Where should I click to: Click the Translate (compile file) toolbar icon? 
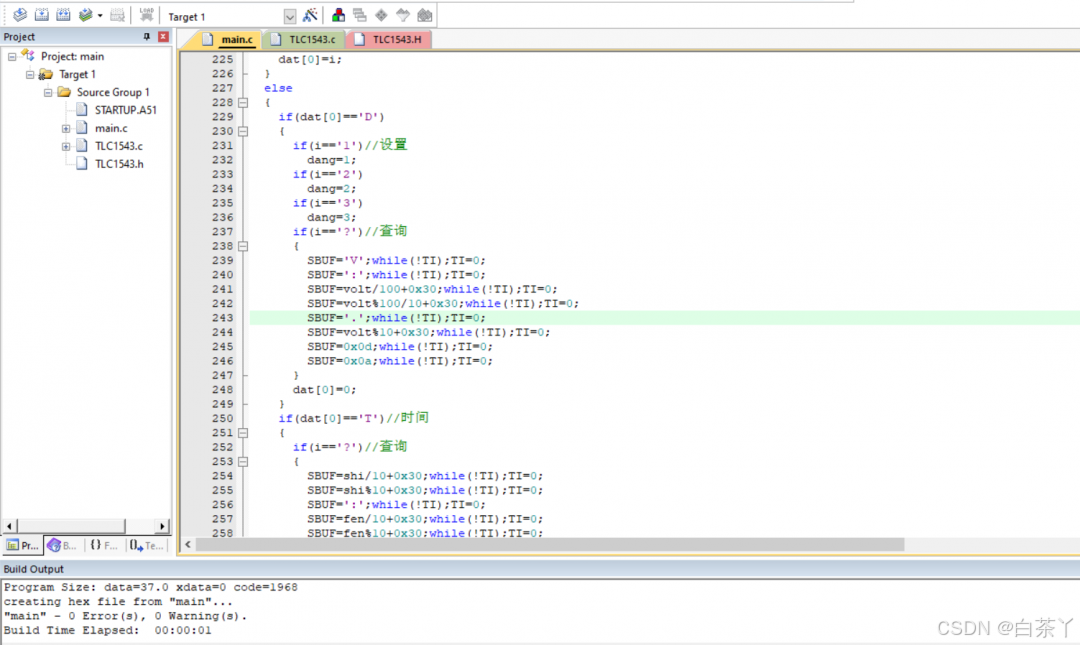click(20, 16)
